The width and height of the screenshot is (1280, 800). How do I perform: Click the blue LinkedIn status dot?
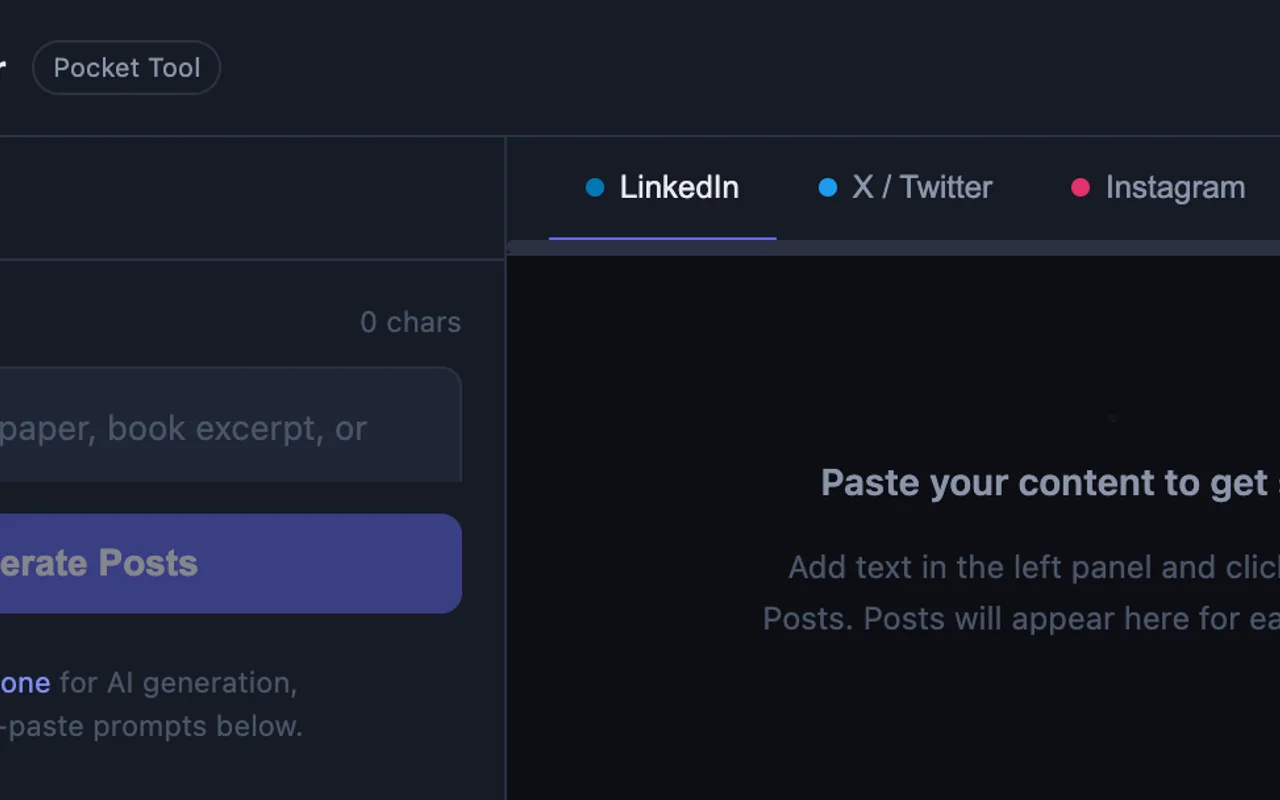[x=596, y=187]
